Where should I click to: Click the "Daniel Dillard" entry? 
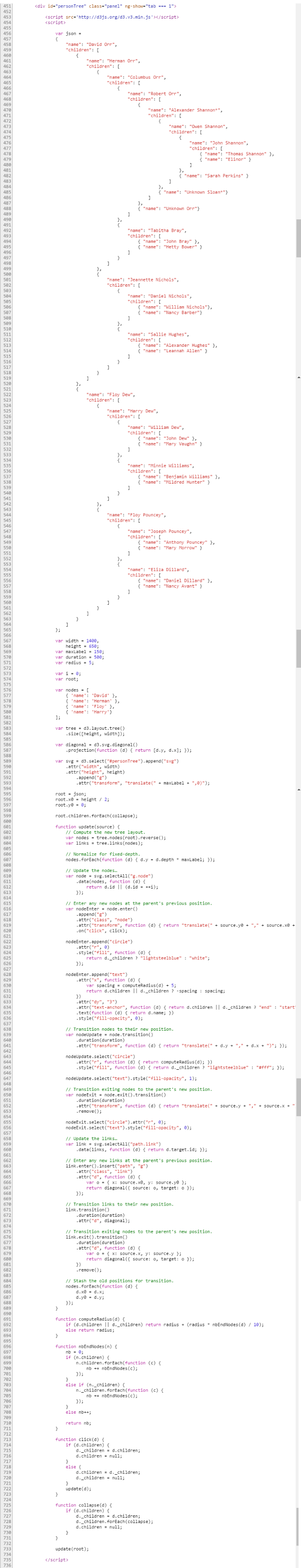click(176, 581)
